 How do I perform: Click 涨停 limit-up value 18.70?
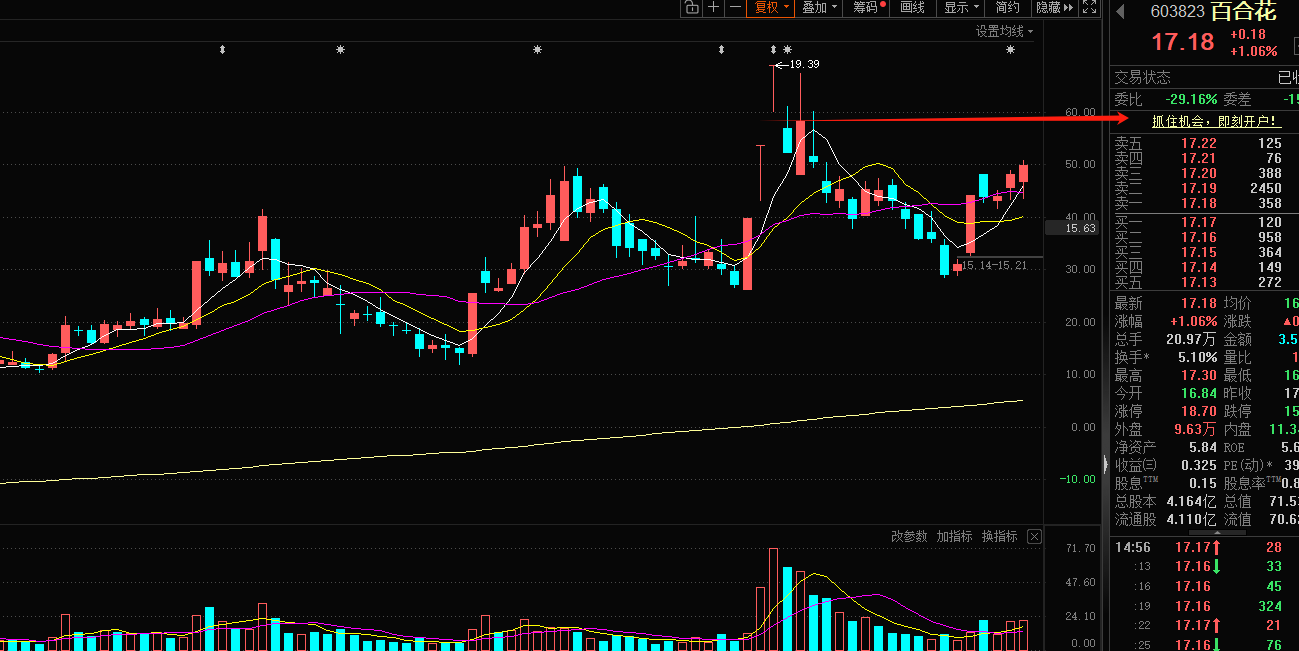coord(1199,411)
